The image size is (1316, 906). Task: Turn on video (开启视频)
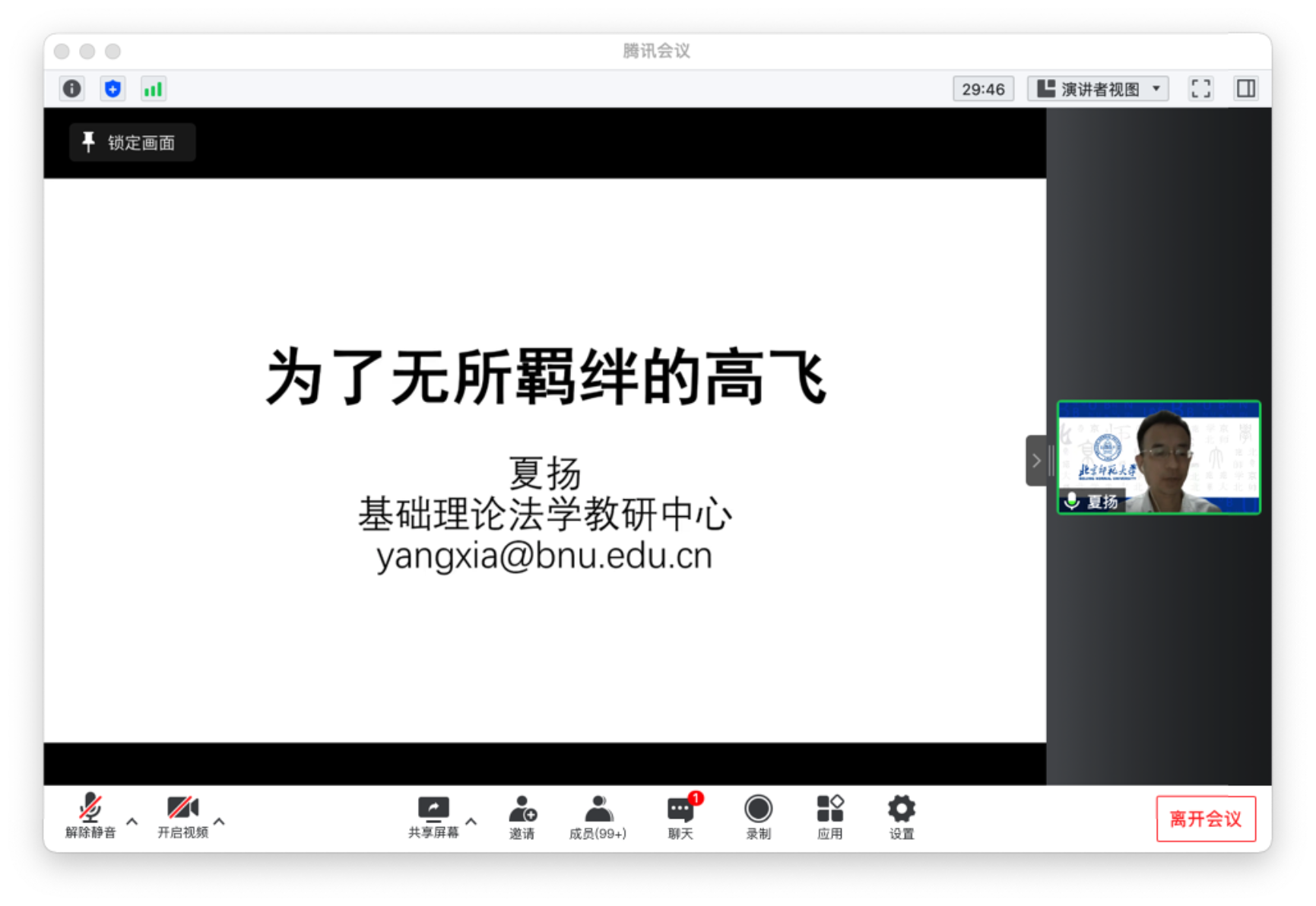click(182, 816)
